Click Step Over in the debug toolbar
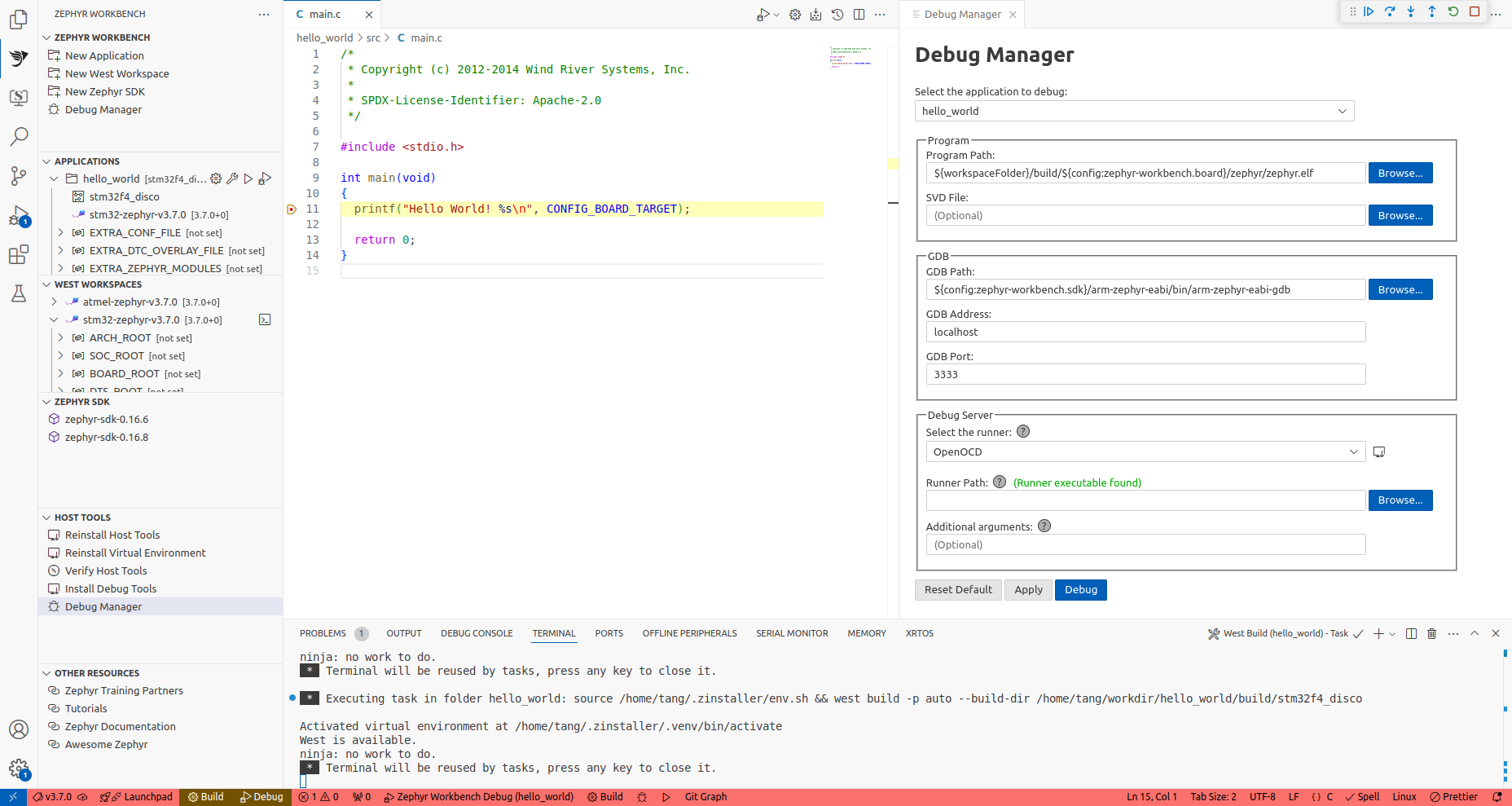 (x=1390, y=11)
